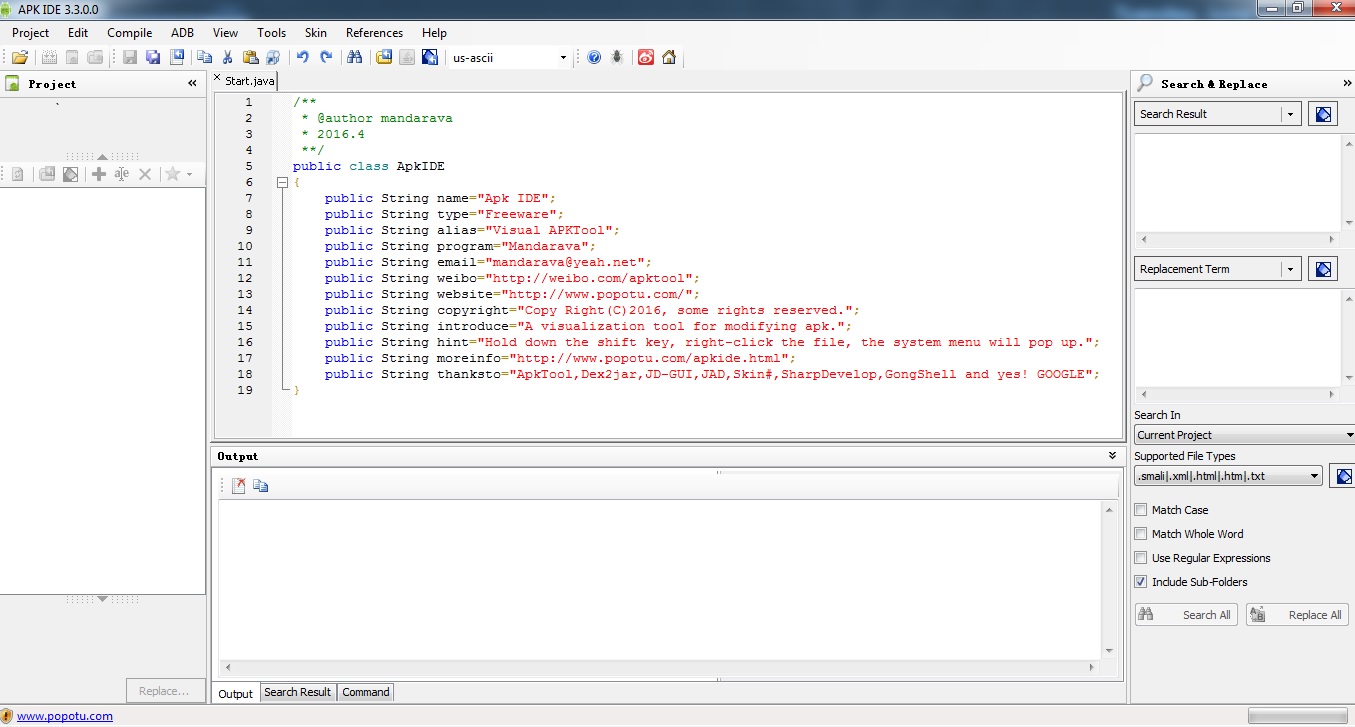Click the blue icon left of the encoding box
Screen dimensions: 1355x727
430,58
